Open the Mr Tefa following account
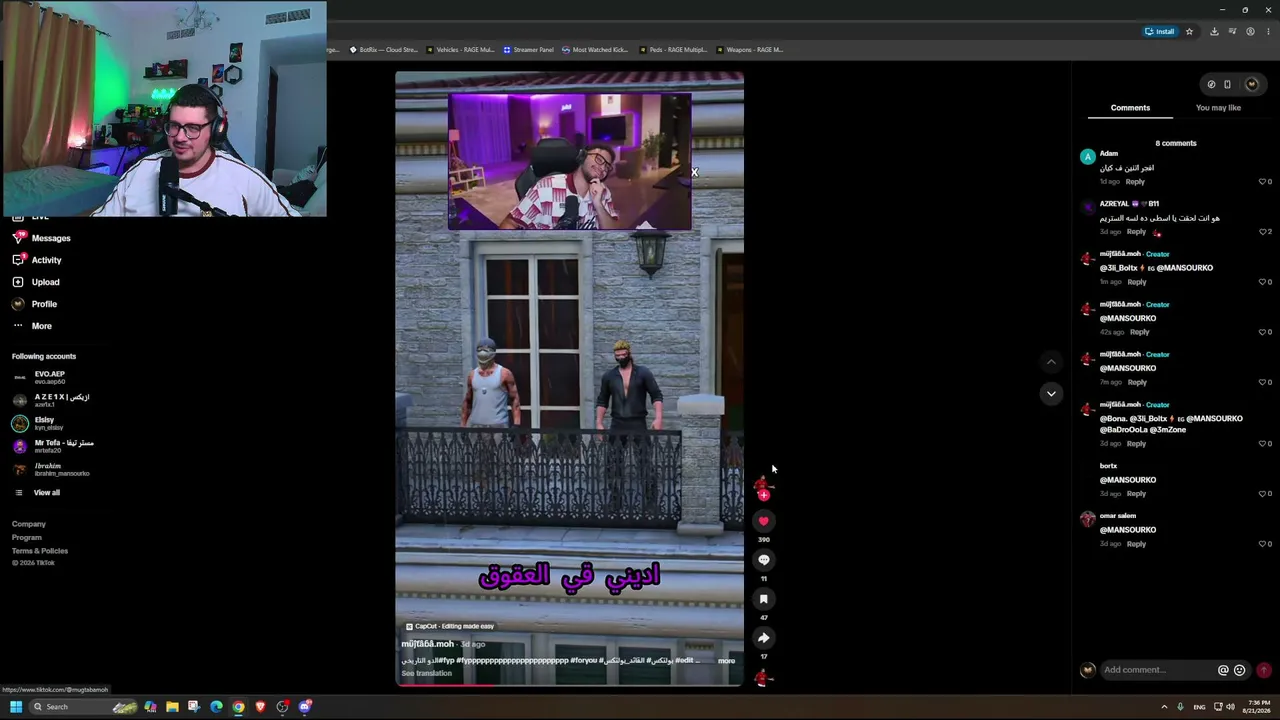This screenshot has height=720, width=1280. [51, 446]
